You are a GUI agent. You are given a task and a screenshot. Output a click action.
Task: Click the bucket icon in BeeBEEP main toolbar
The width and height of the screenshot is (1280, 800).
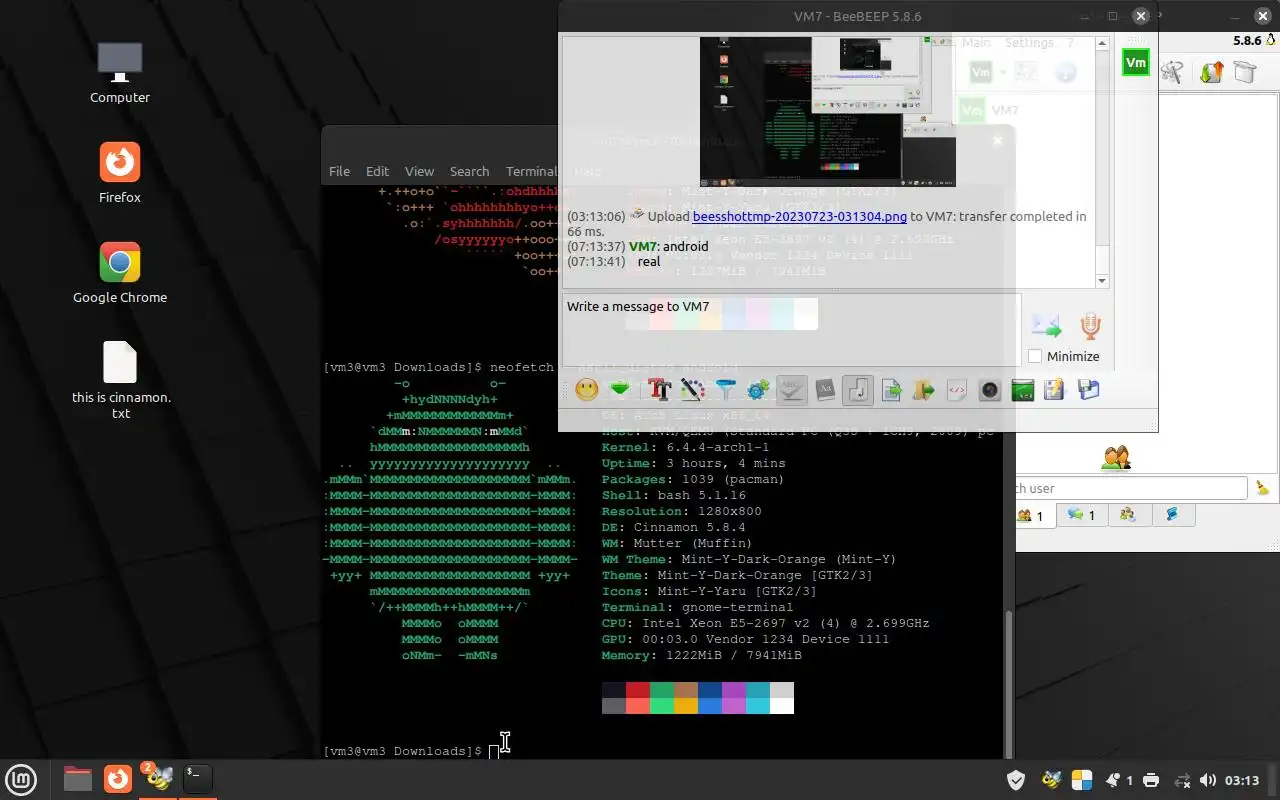(1245, 72)
